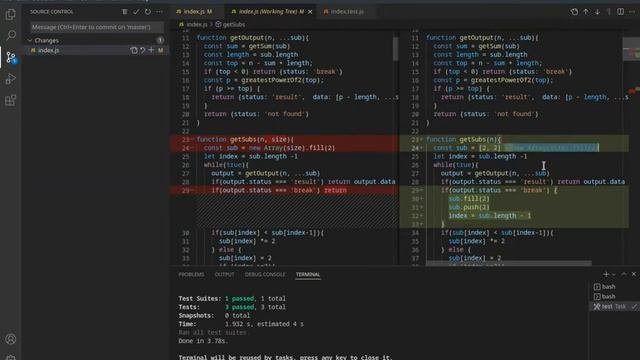Switch Source Control to tree view
Viewport: 640px width, 360px height.
(x=125, y=12)
